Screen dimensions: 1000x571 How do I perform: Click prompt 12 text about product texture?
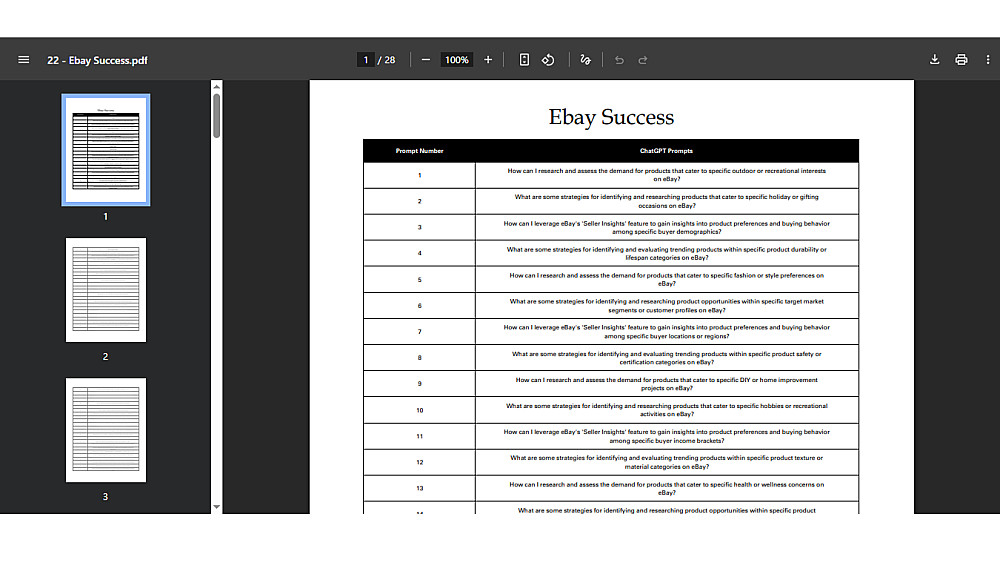point(666,462)
